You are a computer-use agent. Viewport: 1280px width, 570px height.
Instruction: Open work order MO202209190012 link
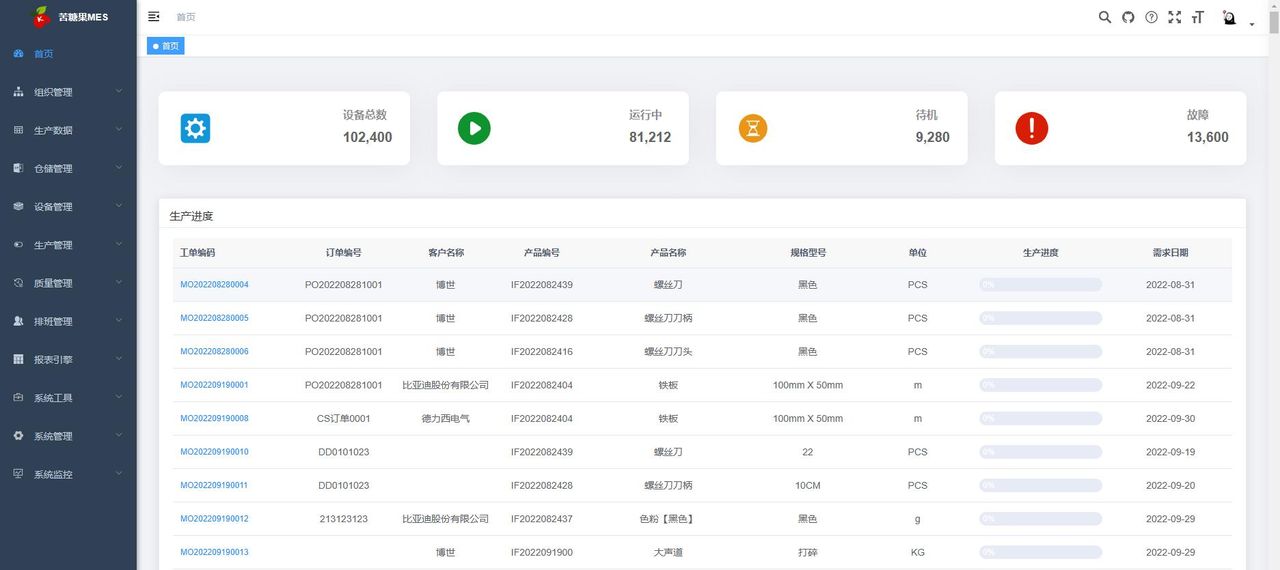214,519
